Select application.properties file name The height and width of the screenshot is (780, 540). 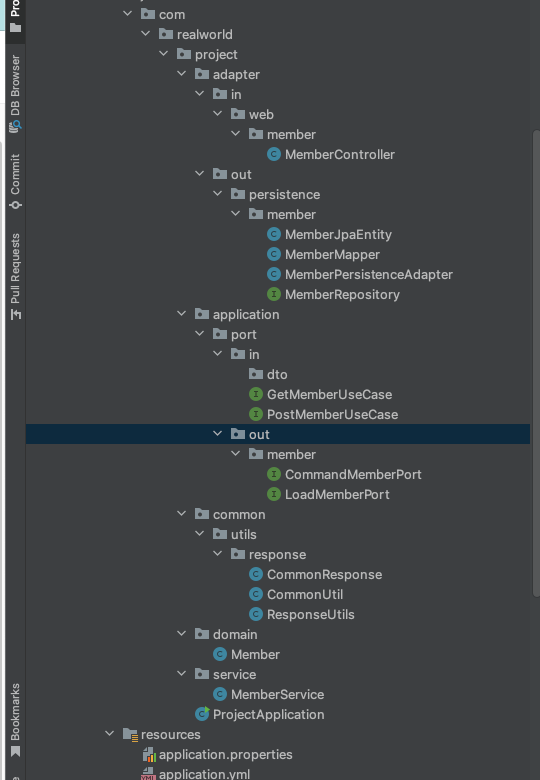pyautogui.click(x=225, y=755)
